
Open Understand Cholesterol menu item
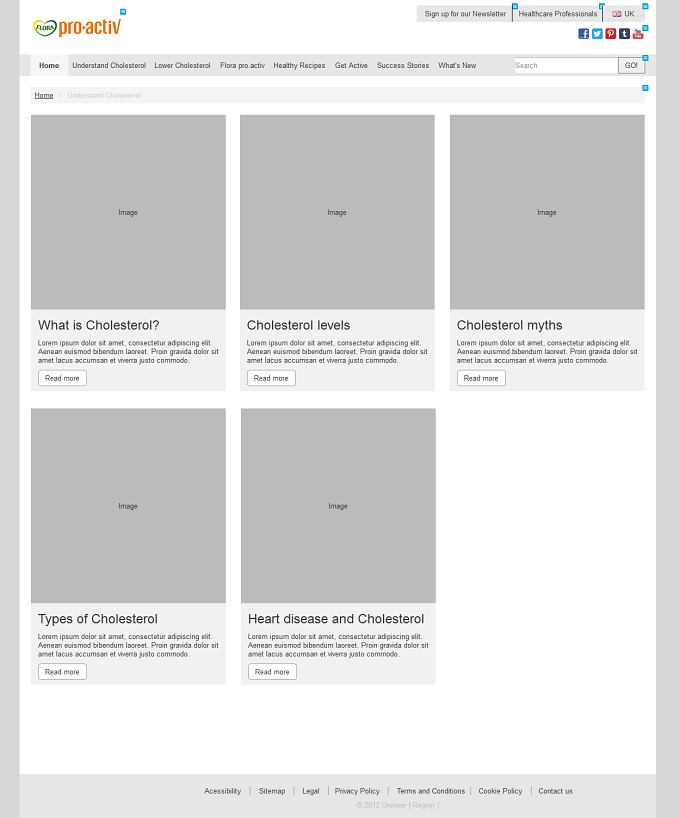(x=109, y=65)
